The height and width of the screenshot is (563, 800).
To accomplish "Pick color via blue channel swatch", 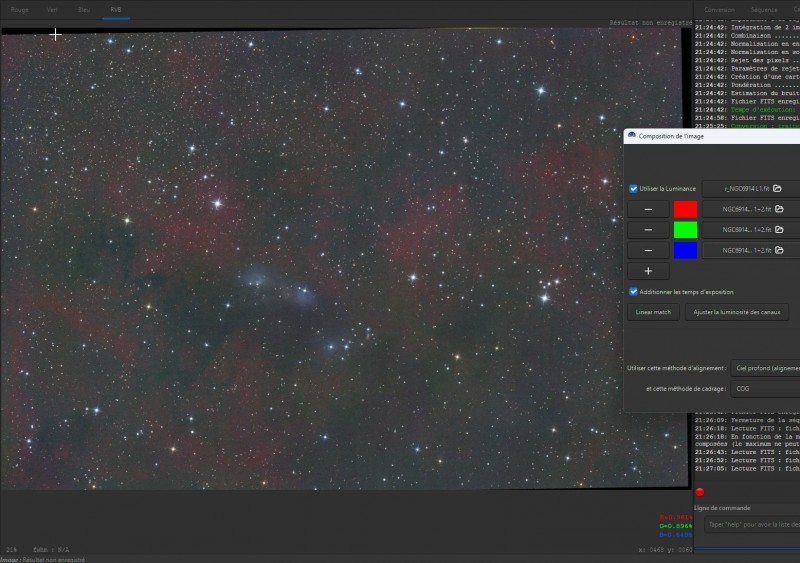I will [685, 251].
